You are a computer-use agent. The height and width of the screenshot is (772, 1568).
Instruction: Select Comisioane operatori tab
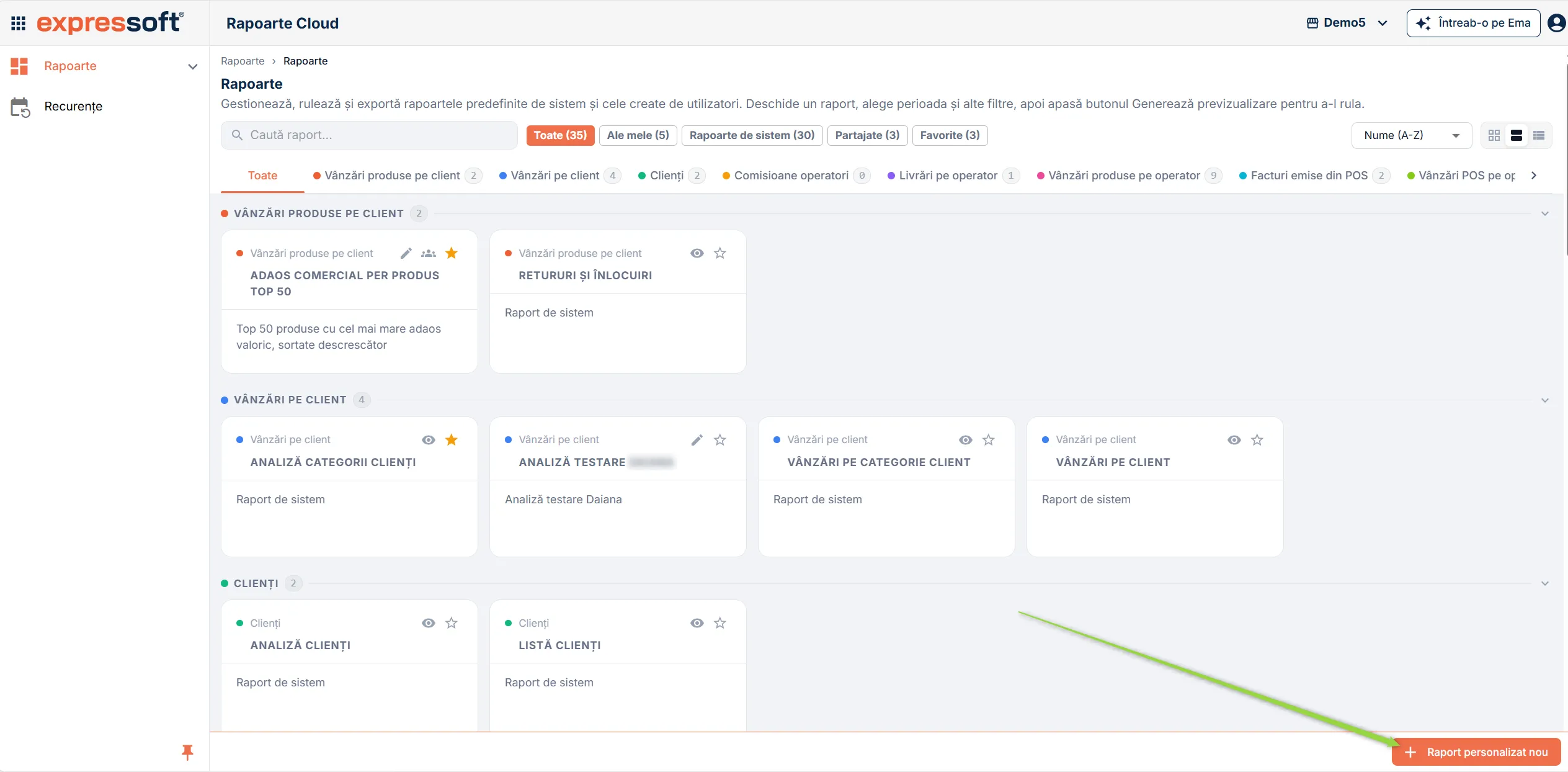796,176
